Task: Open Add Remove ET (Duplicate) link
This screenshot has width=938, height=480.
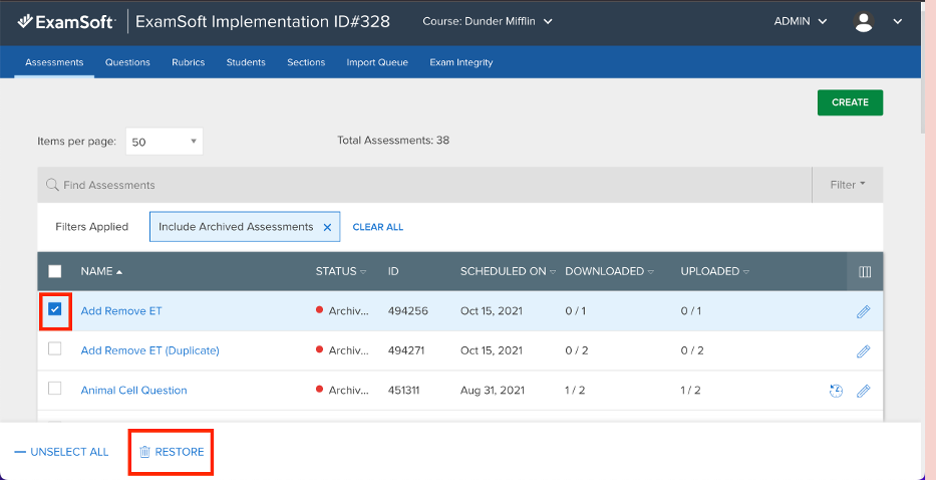Action: [150, 351]
